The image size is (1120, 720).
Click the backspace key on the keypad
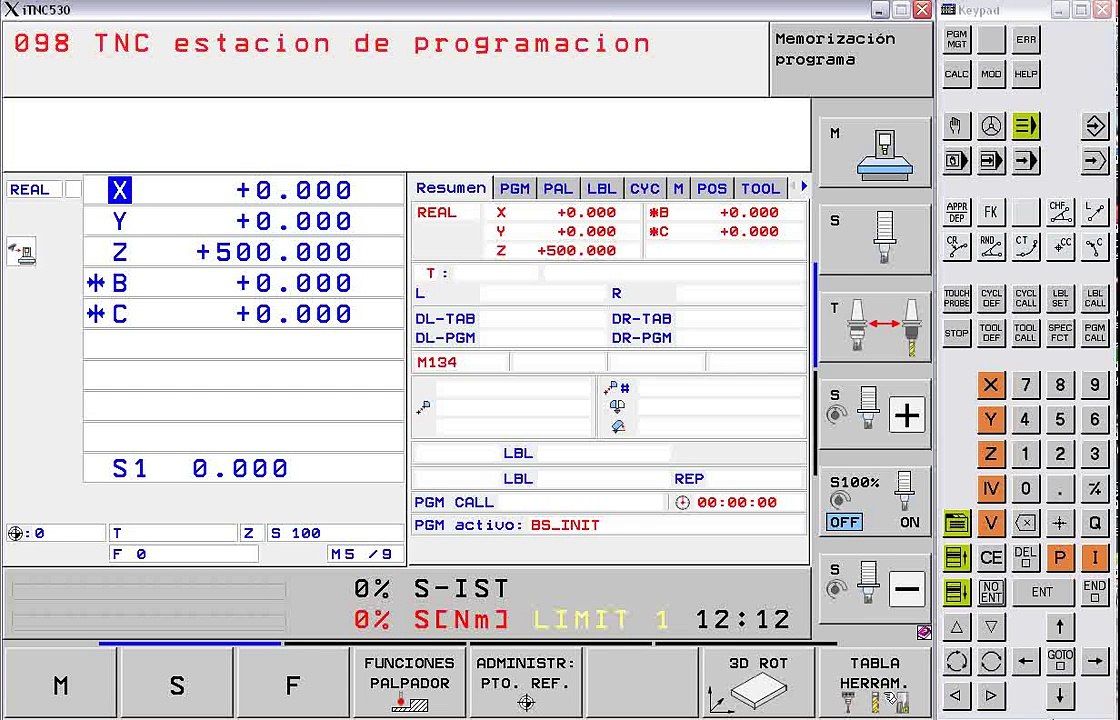pyautogui.click(x=1025, y=523)
